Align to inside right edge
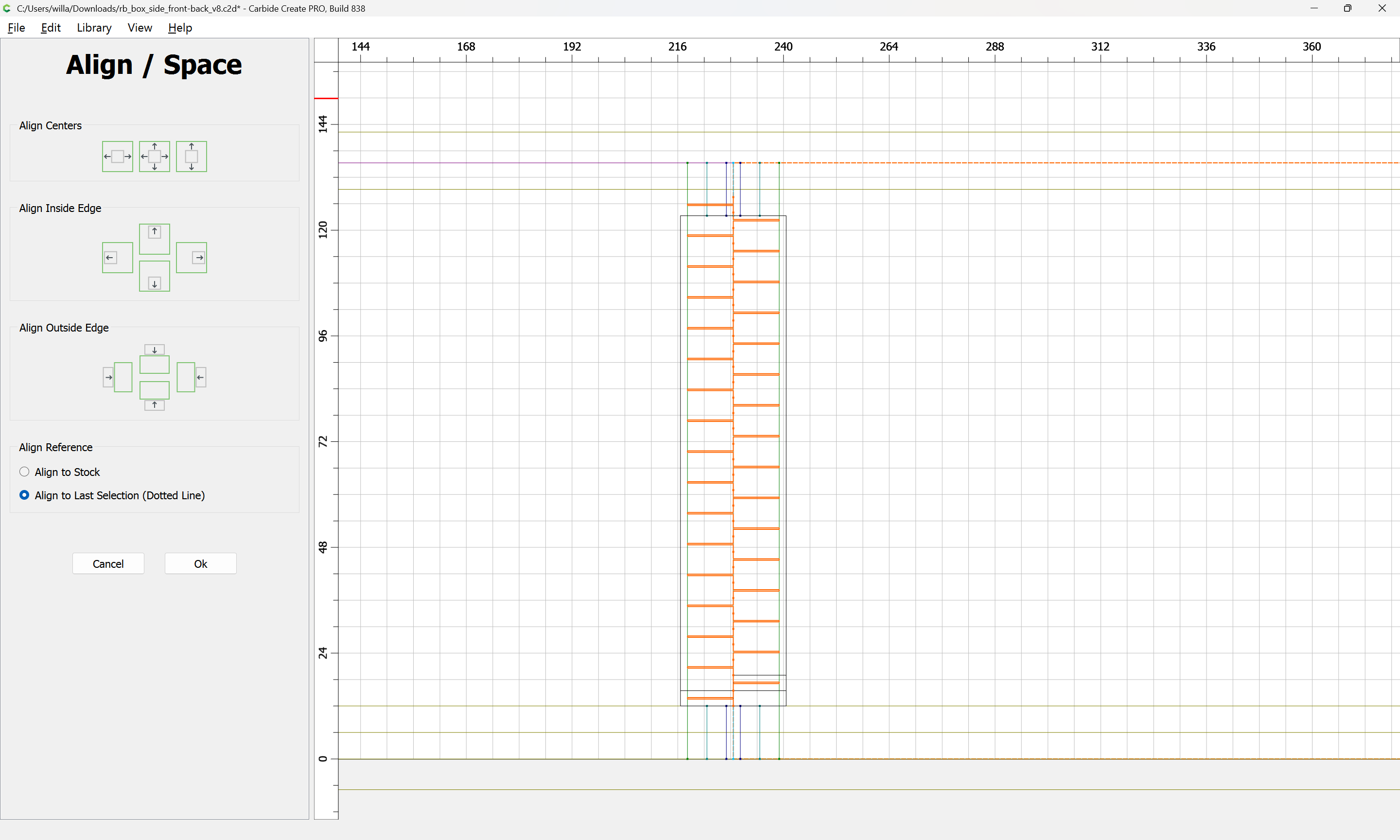 coord(191,258)
